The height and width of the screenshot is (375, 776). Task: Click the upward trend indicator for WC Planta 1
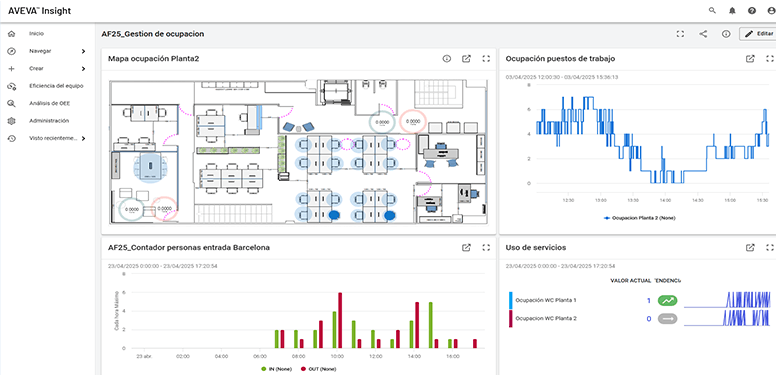point(667,300)
